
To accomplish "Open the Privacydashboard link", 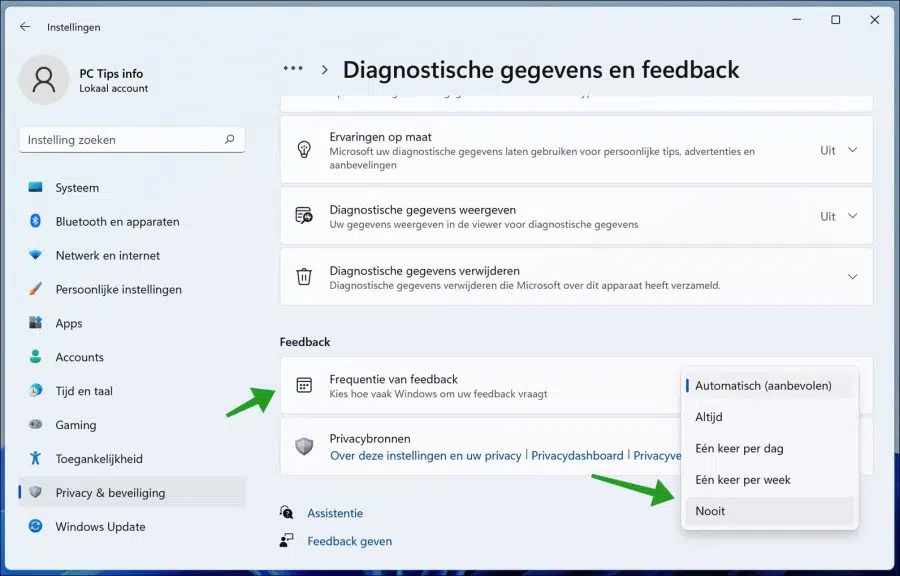I will (x=577, y=456).
